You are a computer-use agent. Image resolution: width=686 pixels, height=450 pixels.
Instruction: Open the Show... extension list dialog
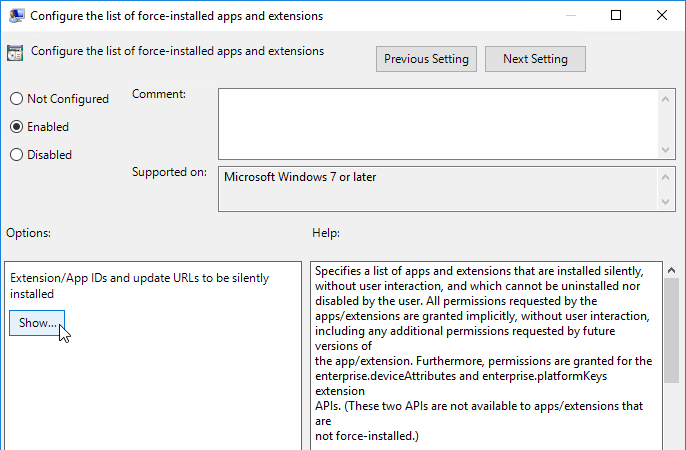(x=37, y=323)
